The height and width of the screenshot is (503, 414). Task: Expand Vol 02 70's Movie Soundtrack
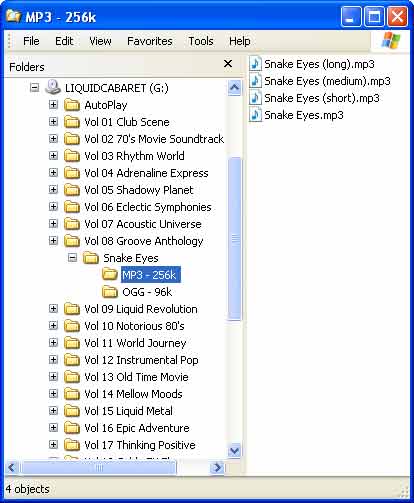pos(53,139)
